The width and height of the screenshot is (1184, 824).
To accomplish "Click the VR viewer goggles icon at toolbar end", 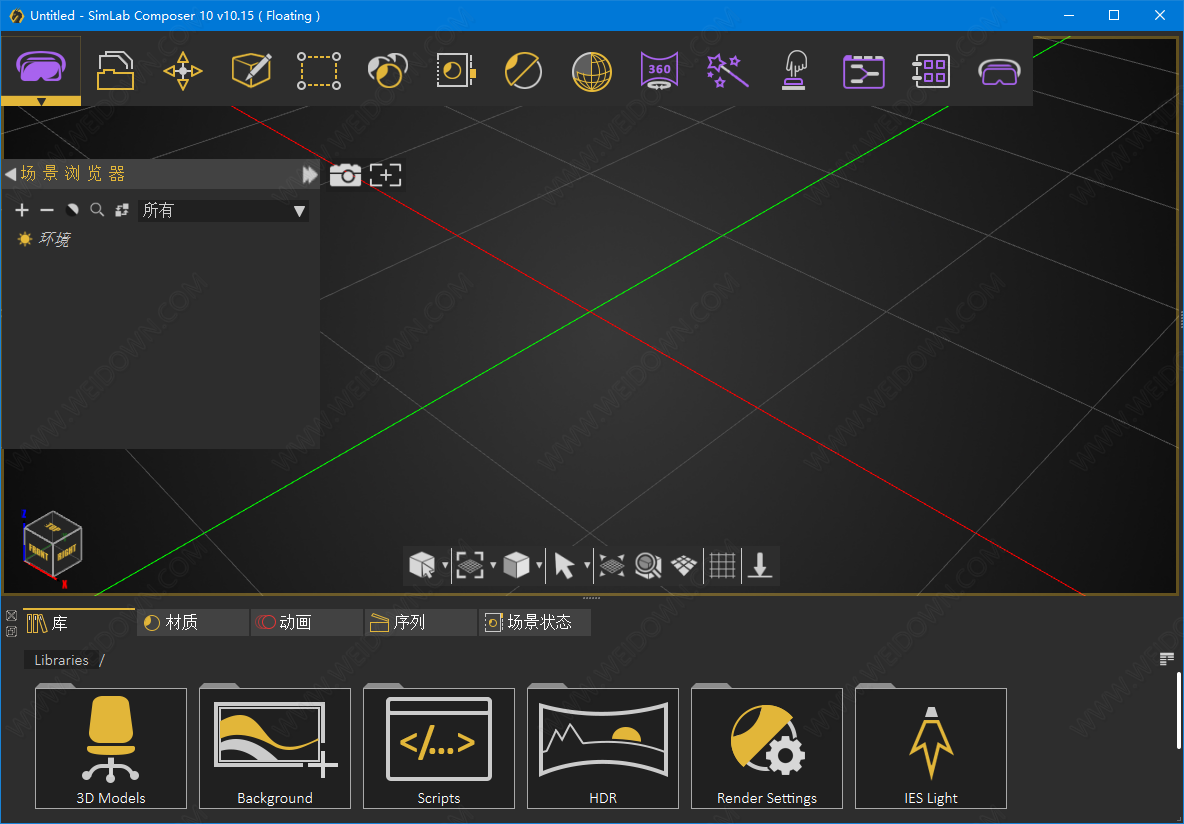I will (999, 73).
